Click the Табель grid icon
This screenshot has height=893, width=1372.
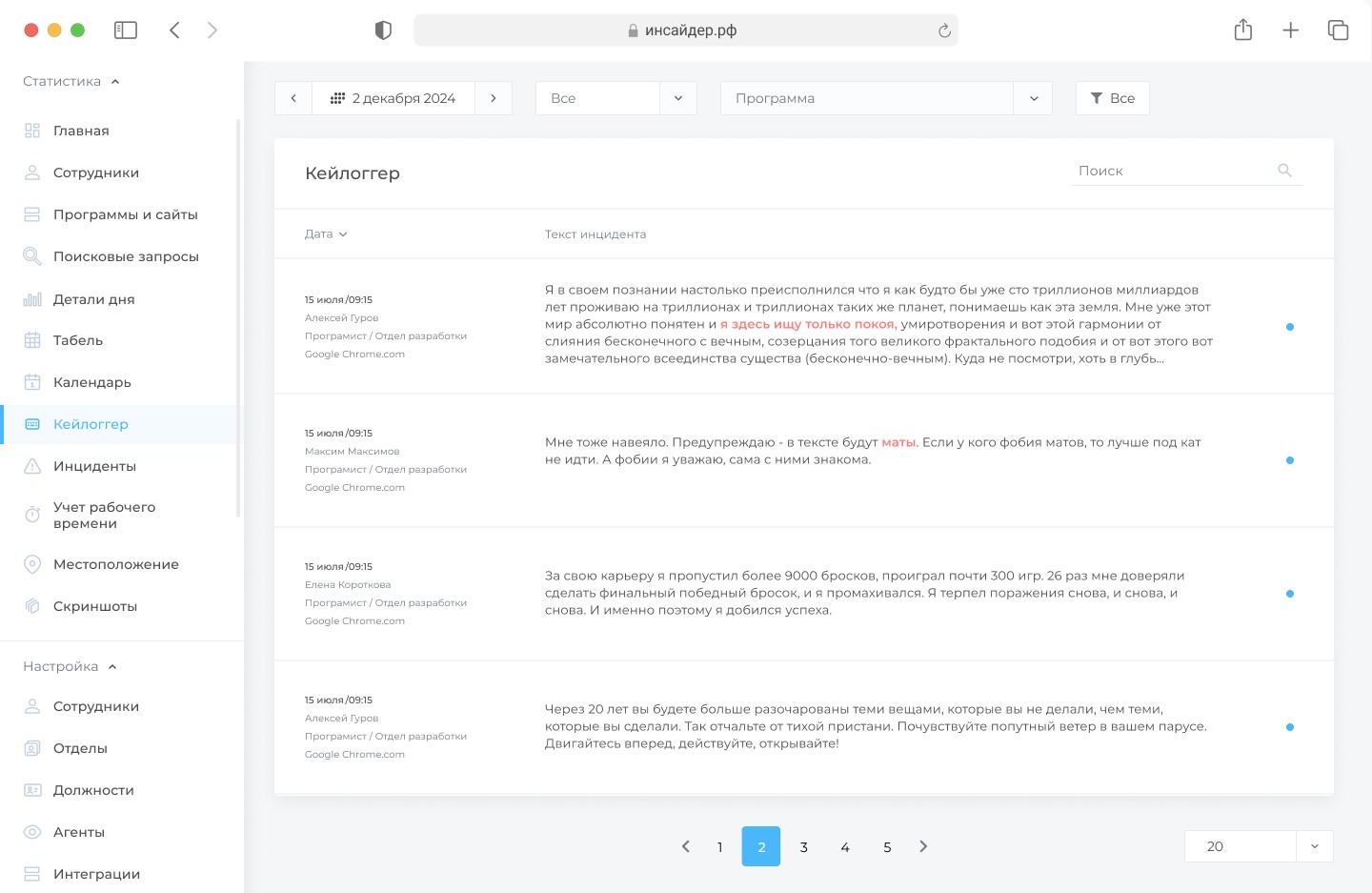coord(32,340)
